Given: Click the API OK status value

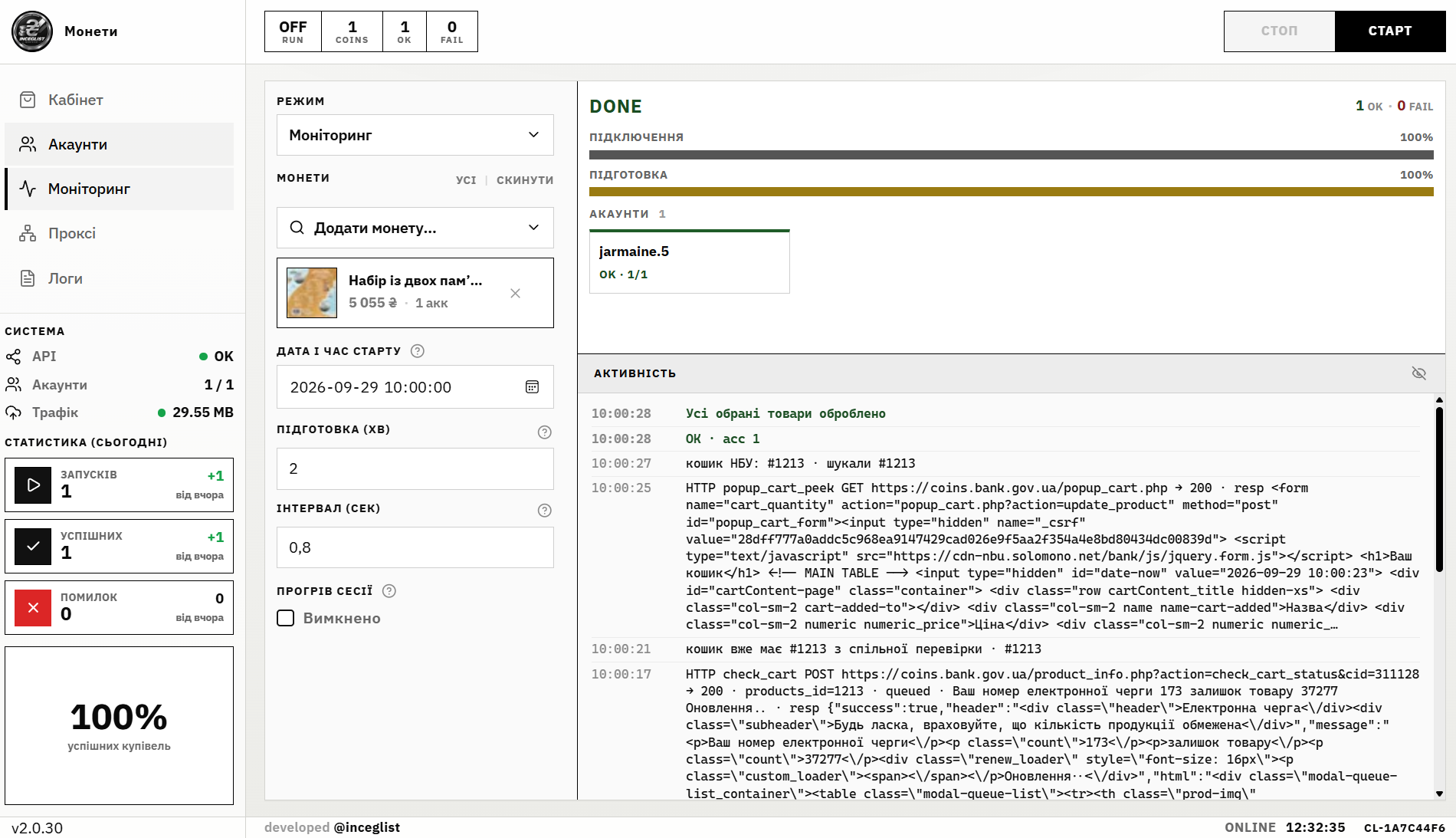Looking at the screenshot, I should (224, 357).
